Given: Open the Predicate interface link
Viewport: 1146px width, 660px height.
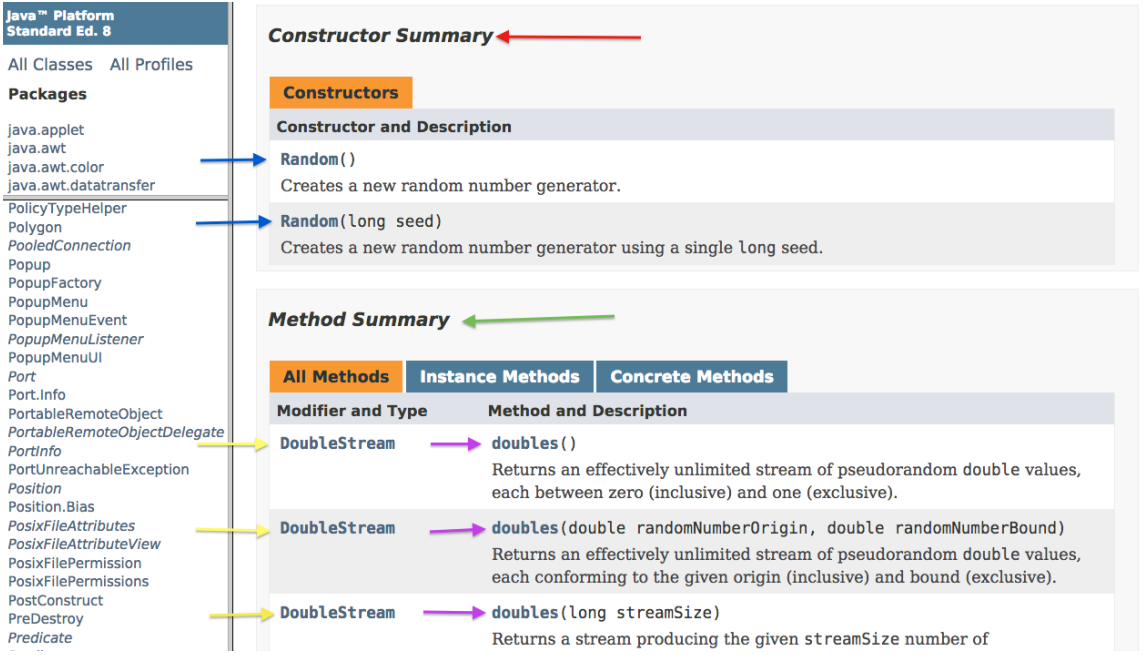Looking at the screenshot, I should (x=40, y=637).
